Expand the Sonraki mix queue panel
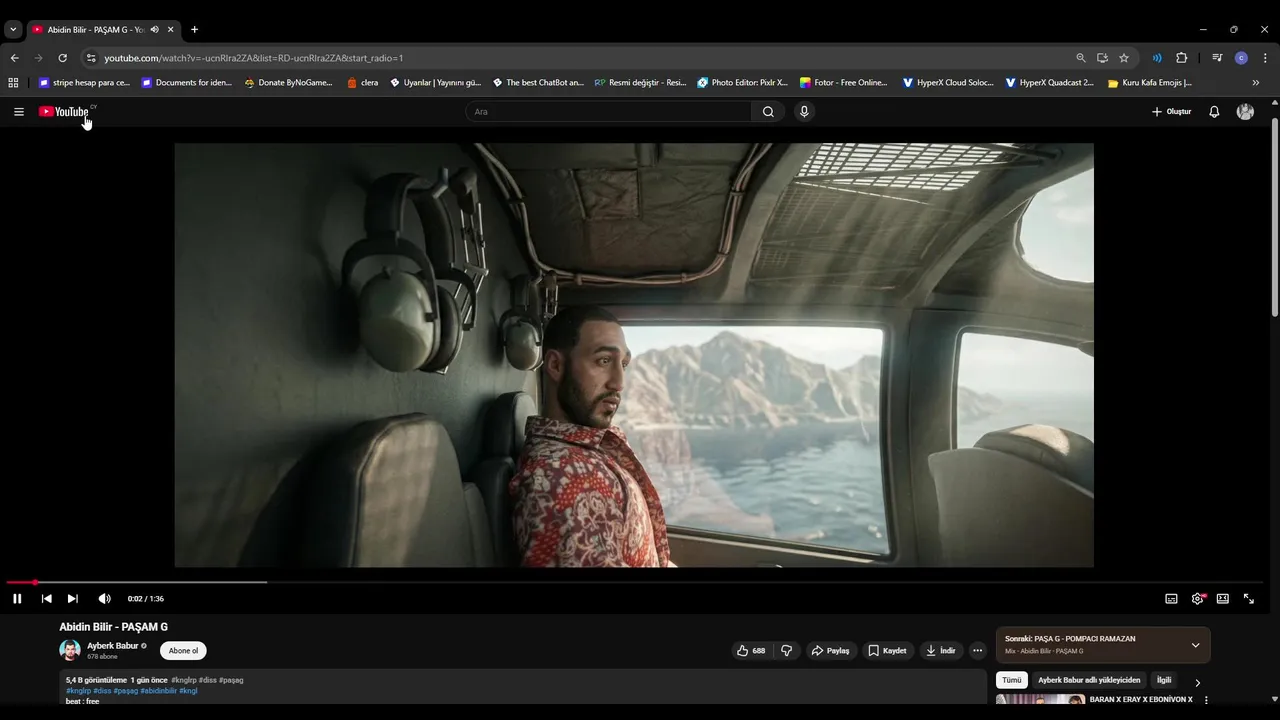Viewport: 1280px width, 720px height. (1195, 645)
